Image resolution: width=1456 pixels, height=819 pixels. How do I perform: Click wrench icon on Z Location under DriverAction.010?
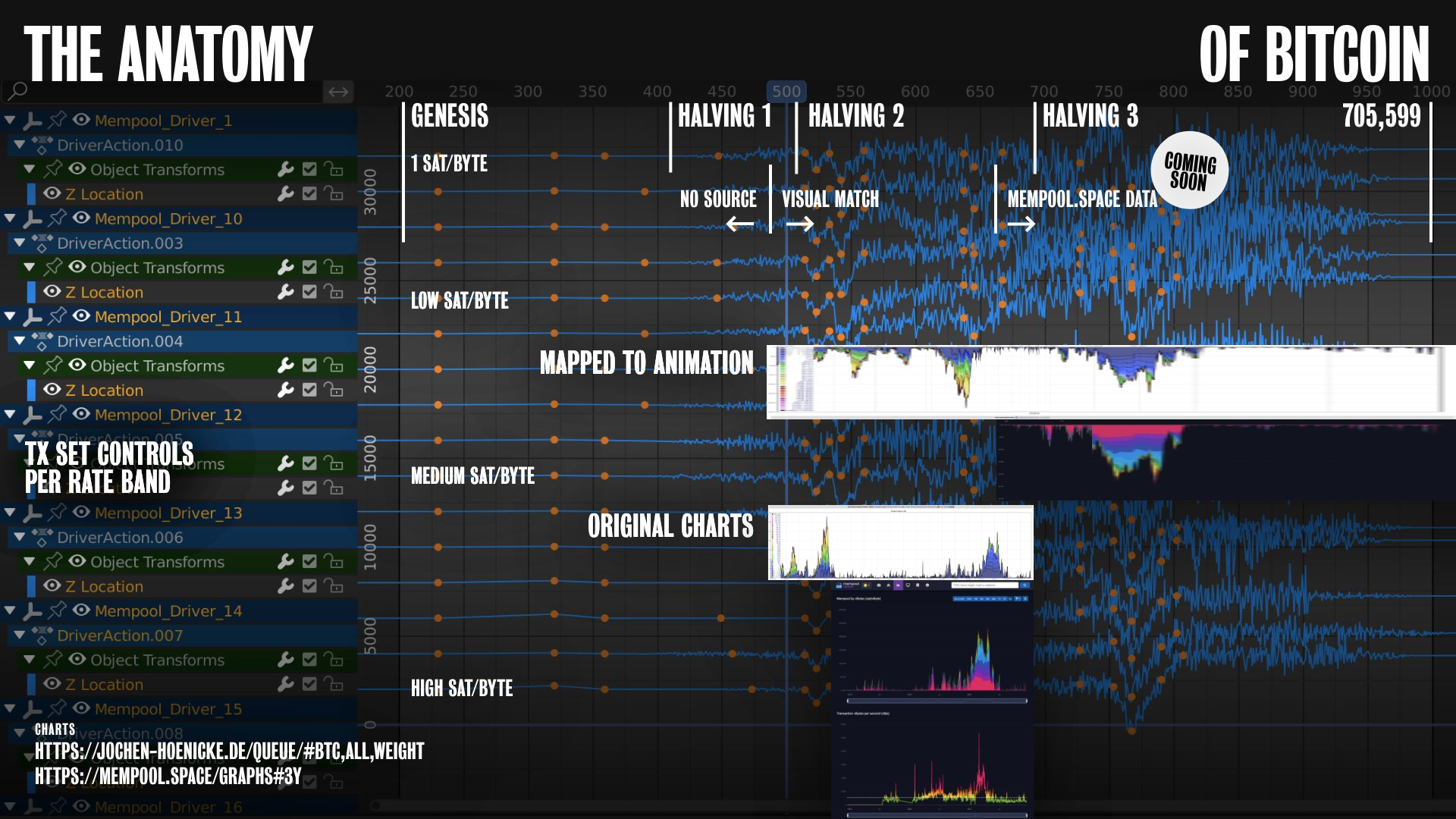286,194
